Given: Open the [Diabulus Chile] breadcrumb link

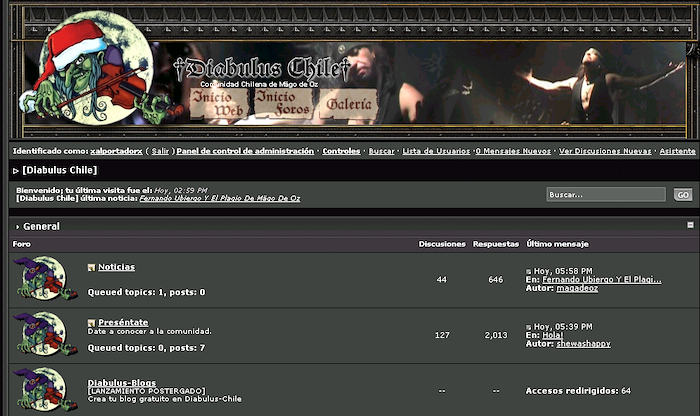Looking at the screenshot, I should pyautogui.click(x=60, y=170).
